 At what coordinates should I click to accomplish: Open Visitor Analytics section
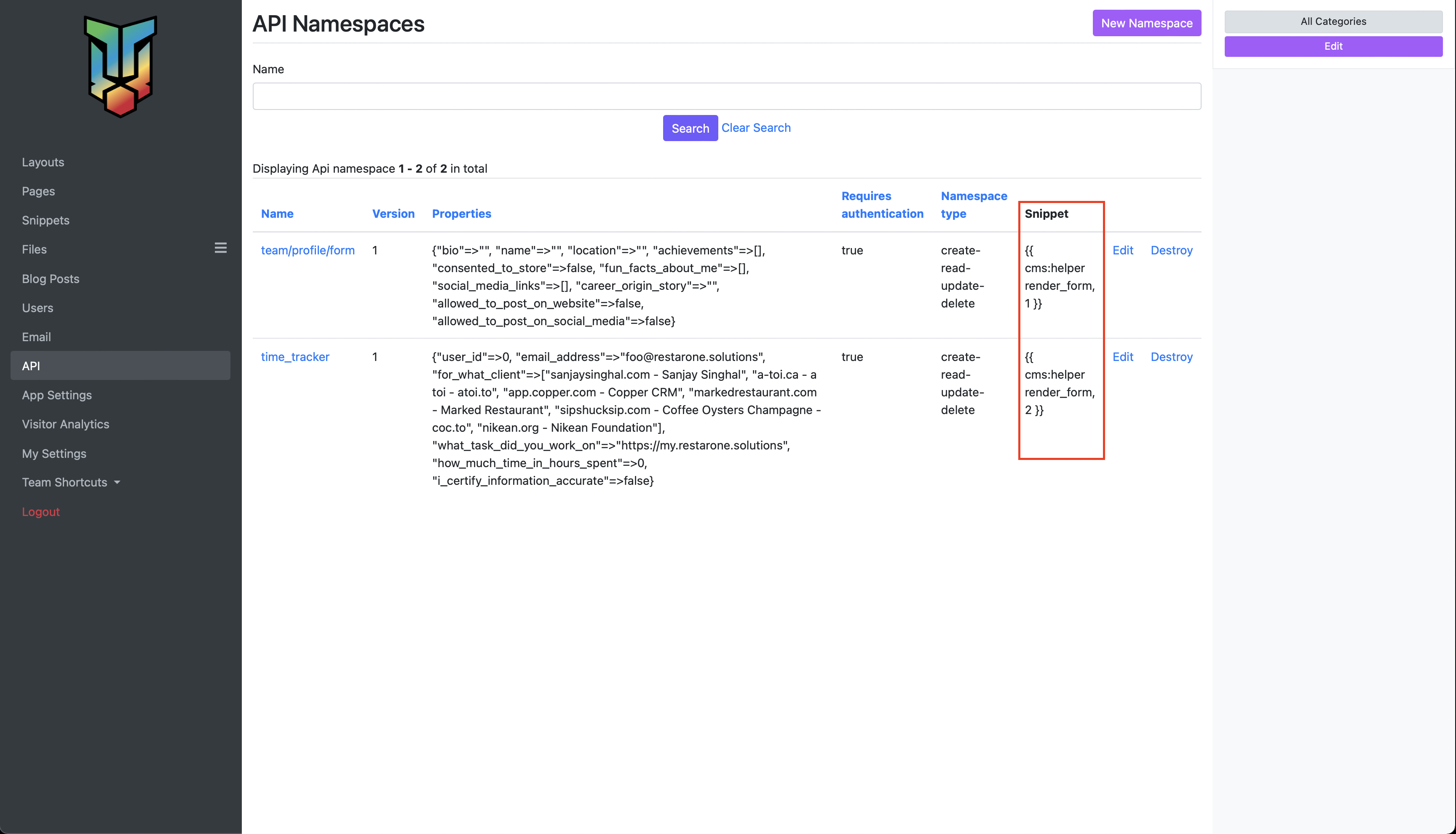pos(65,424)
